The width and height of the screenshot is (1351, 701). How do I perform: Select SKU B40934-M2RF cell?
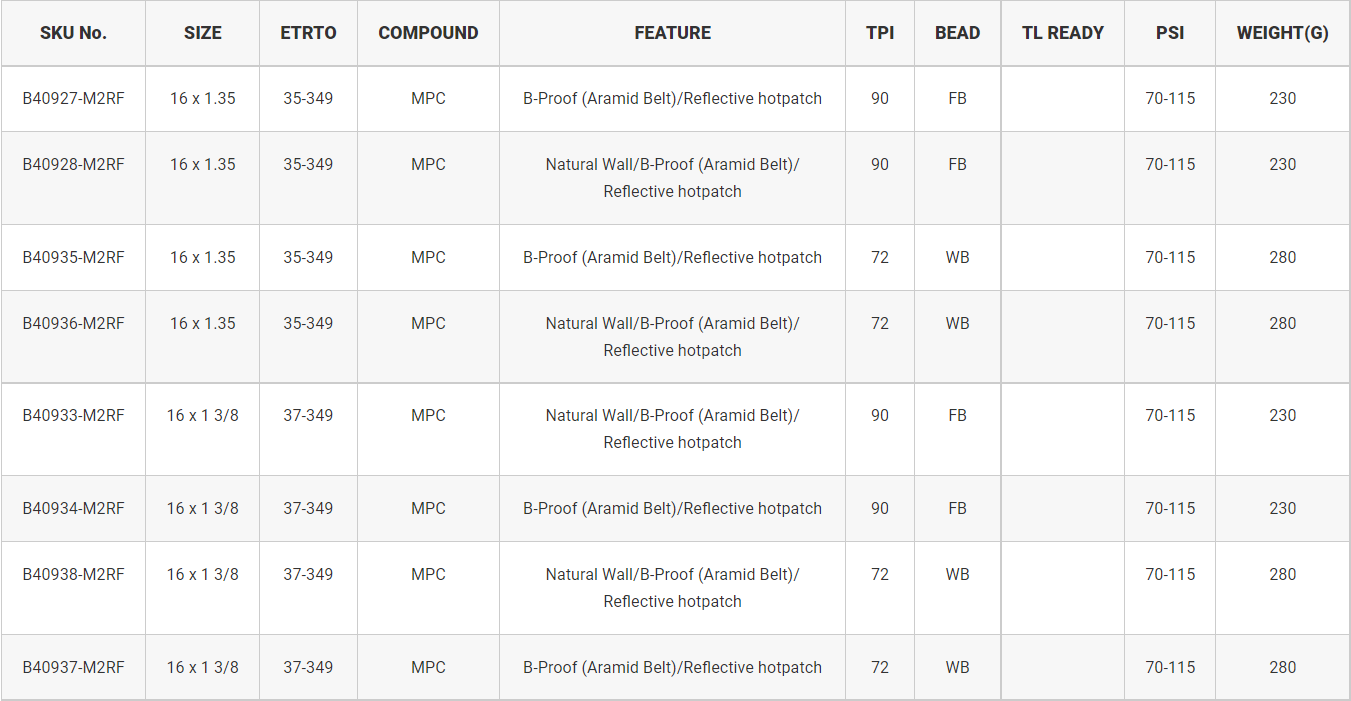[74, 508]
